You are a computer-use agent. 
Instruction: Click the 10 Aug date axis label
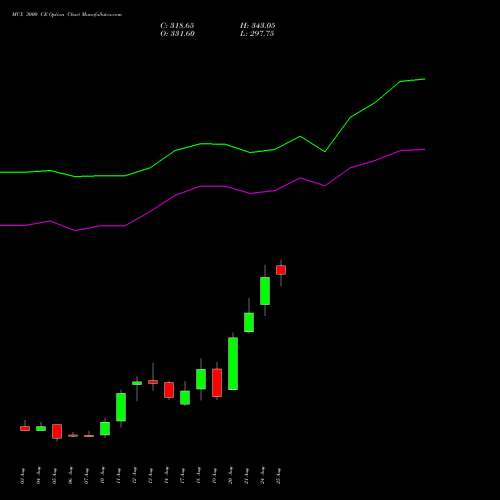(102, 476)
